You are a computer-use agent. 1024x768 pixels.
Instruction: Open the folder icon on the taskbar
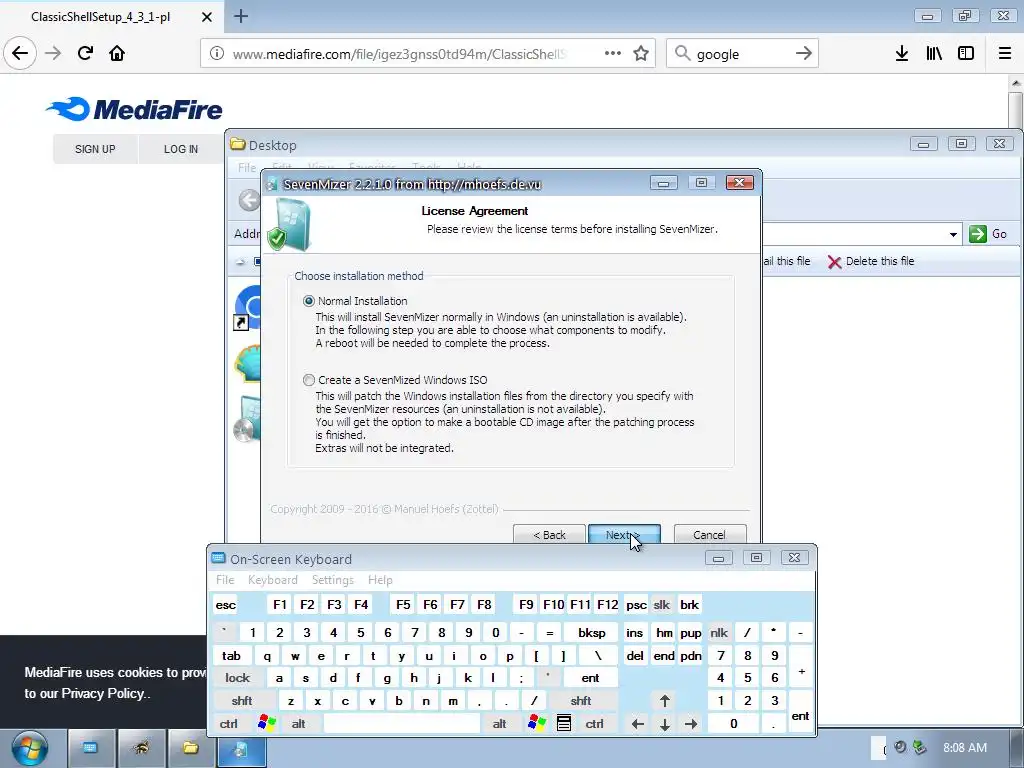click(x=191, y=748)
